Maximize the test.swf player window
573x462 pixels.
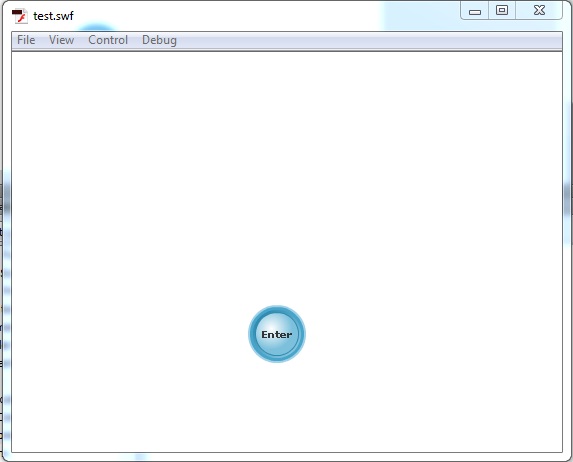click(x=502, y=11)
